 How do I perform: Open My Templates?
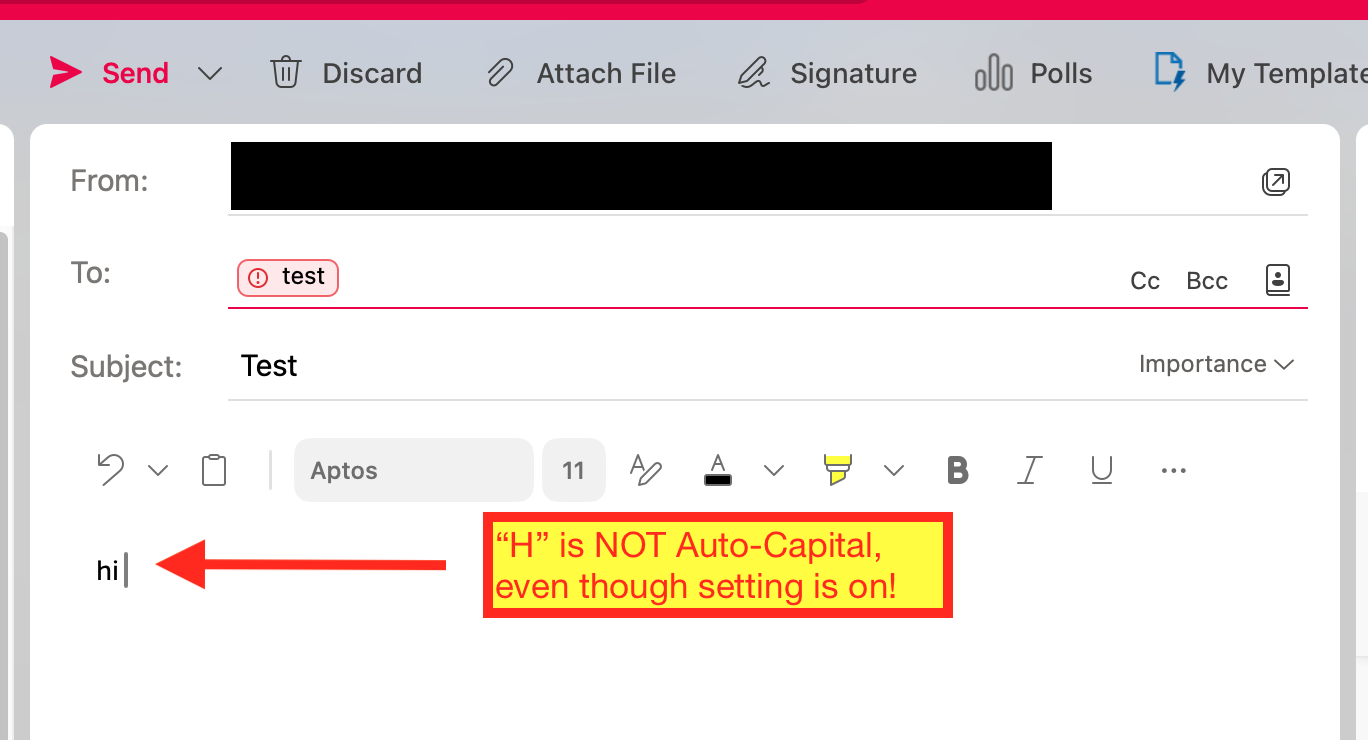1260,73
